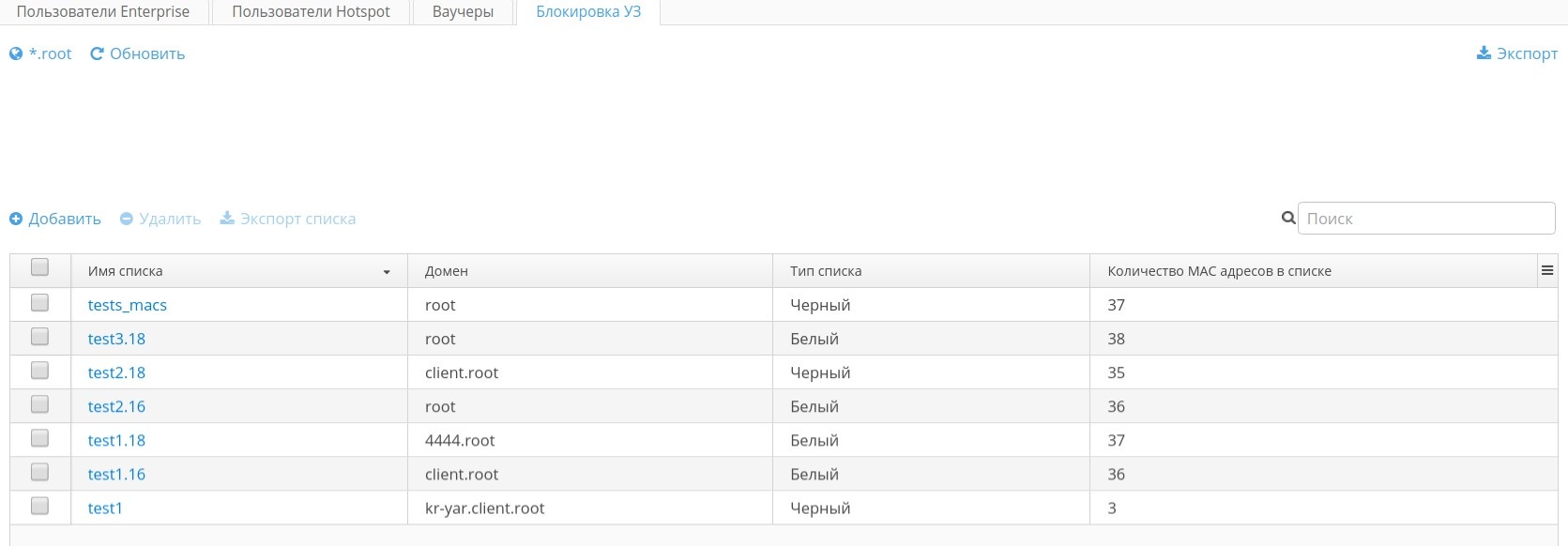Viewport: 1568px width, 546px height.
Task: Click the Экспорт download icon
Action: click(x=1484, y=53)
